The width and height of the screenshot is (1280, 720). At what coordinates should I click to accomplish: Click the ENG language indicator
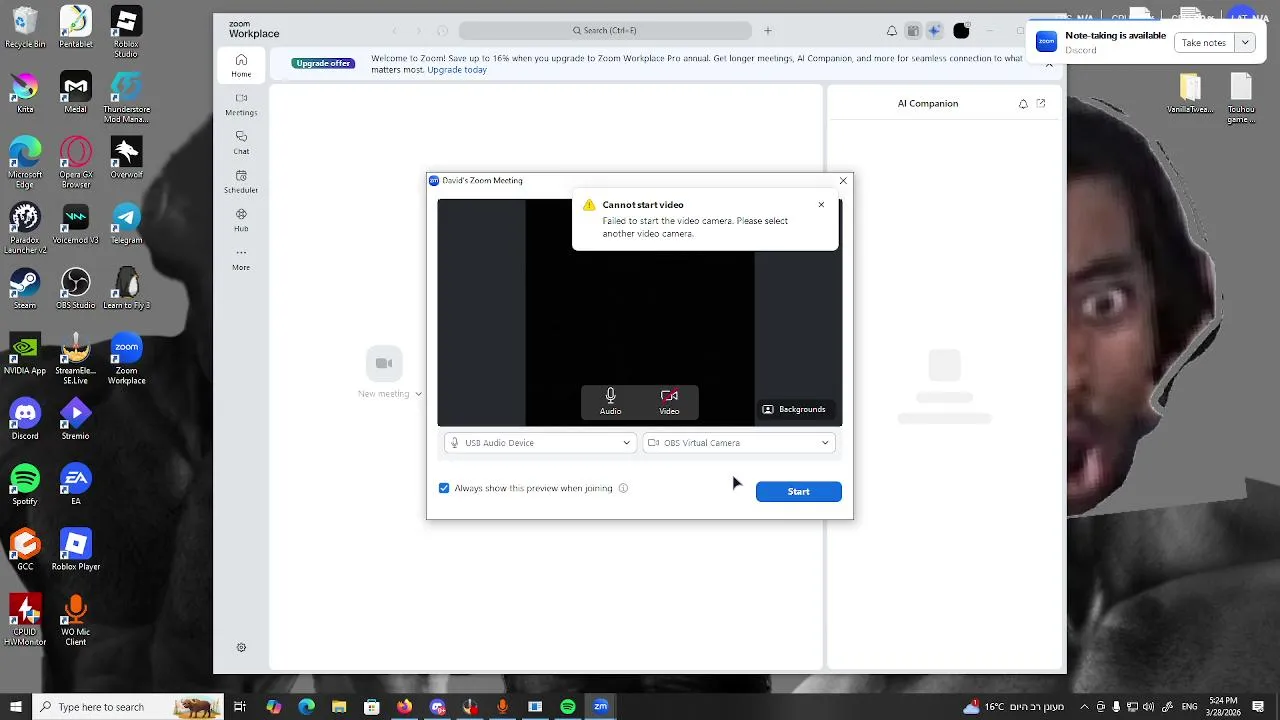coord(1189,707)
